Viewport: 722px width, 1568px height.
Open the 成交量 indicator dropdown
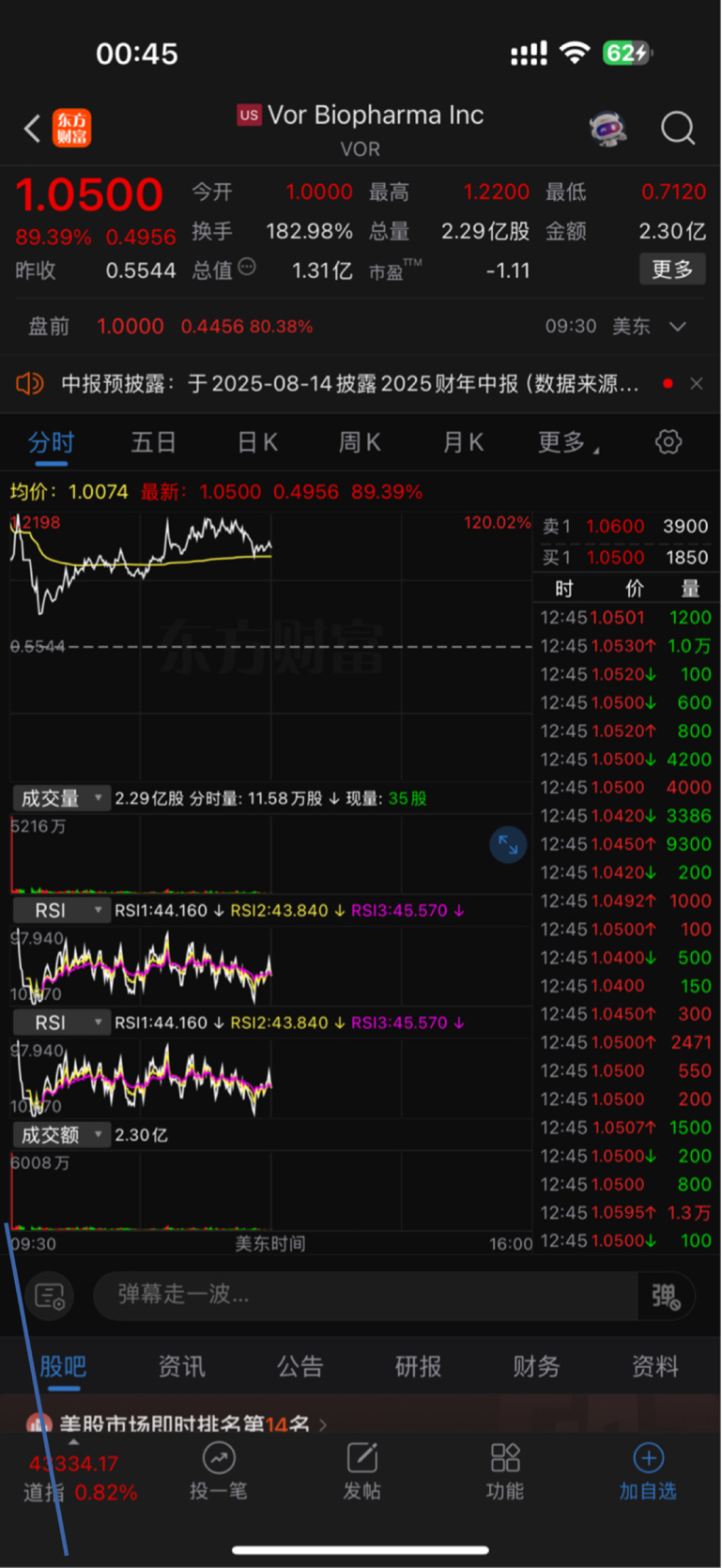[x=61, y=798]
